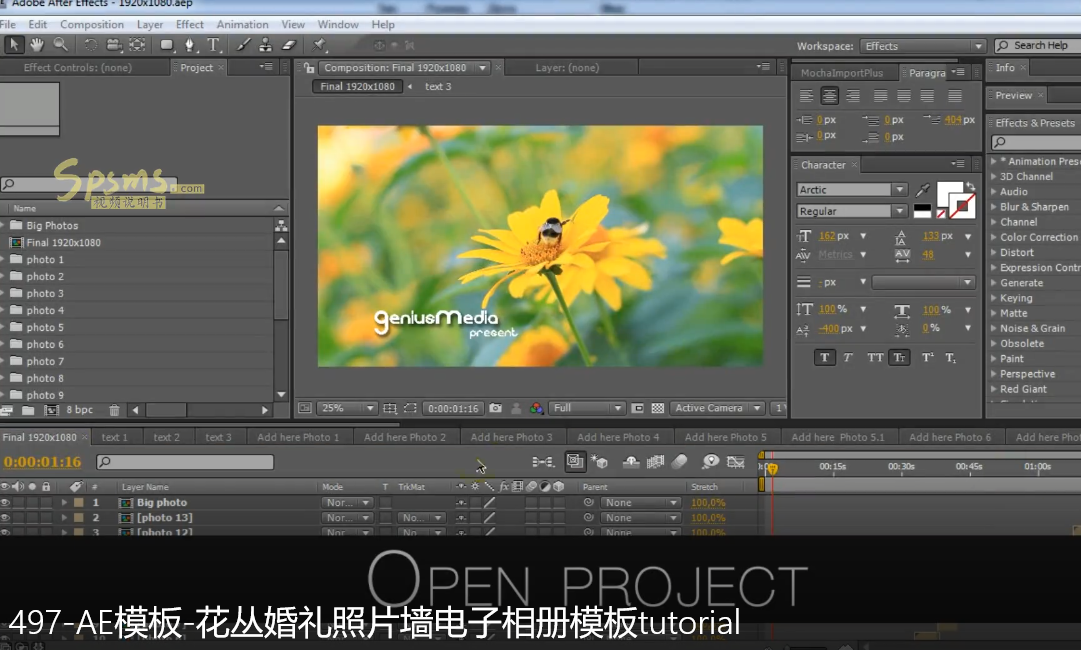The width and height of the screenshot is (1081, 650).
Task: Click the text 3 breadcrumb in viewer
Action: point(438,86)
